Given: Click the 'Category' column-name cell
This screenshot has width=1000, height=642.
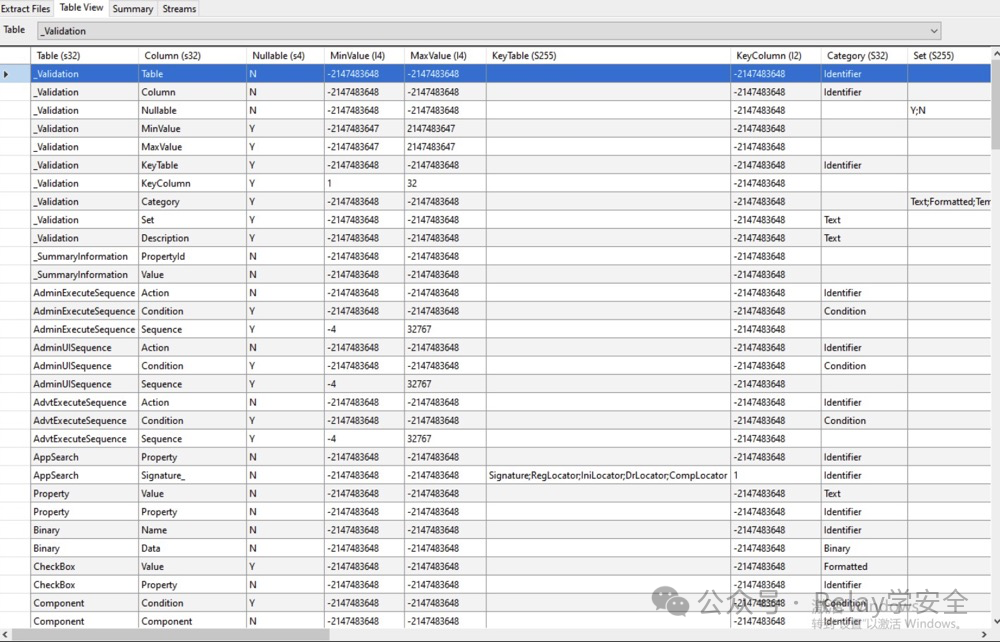Looking at the screenshot, I should pos(192,201).
